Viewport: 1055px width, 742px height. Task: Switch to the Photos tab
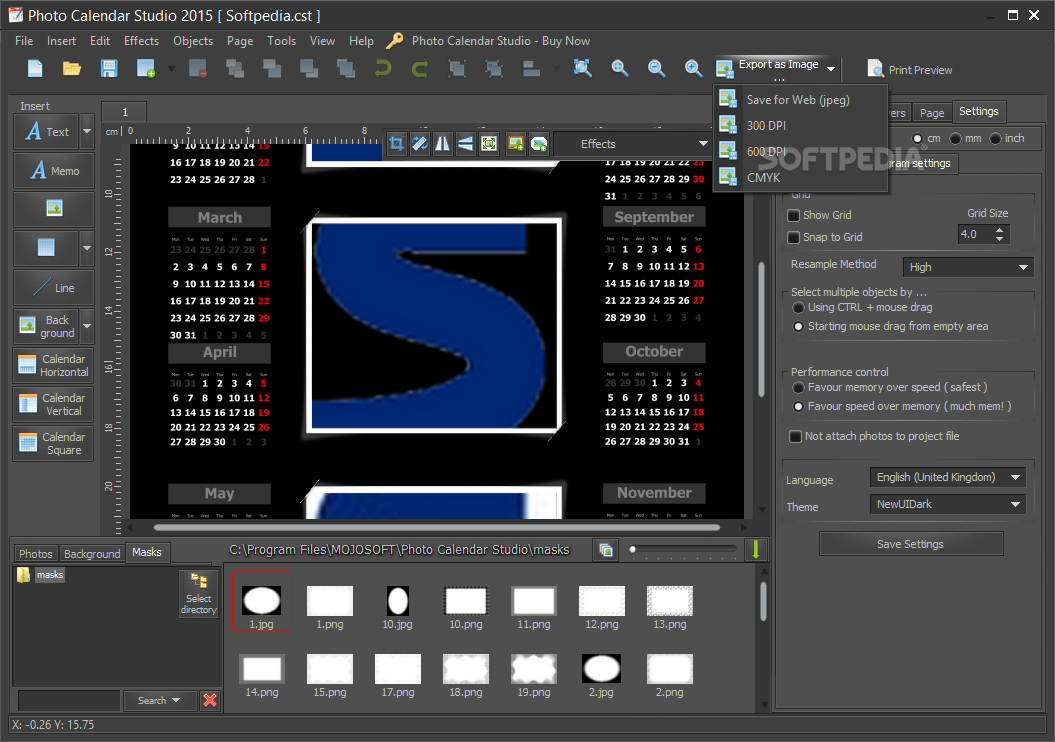(x=36, y=554)
